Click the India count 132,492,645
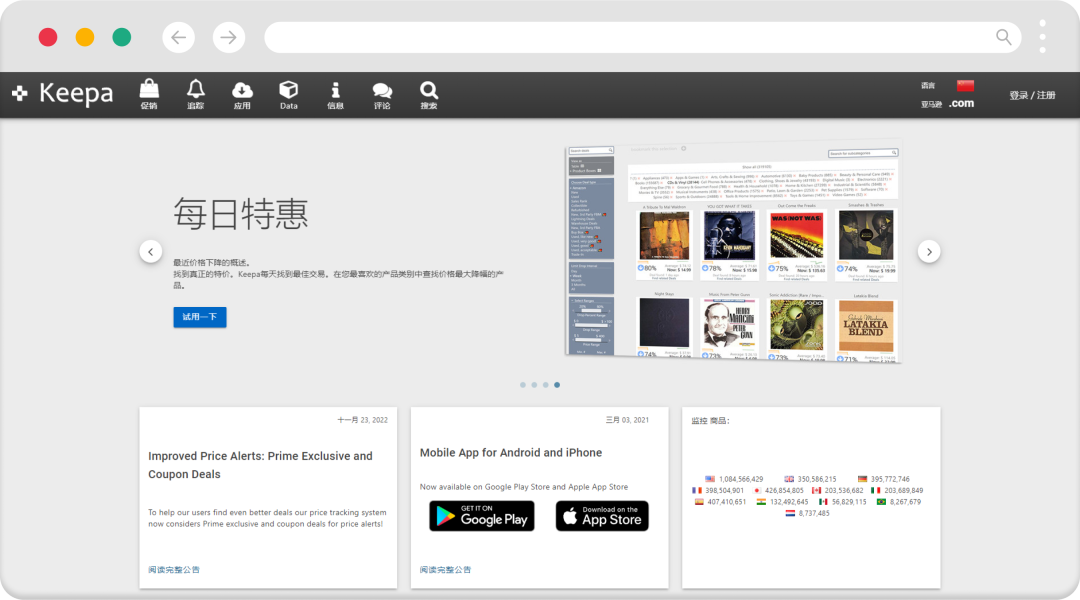1080x600 pixels. (x=789, y=501)
